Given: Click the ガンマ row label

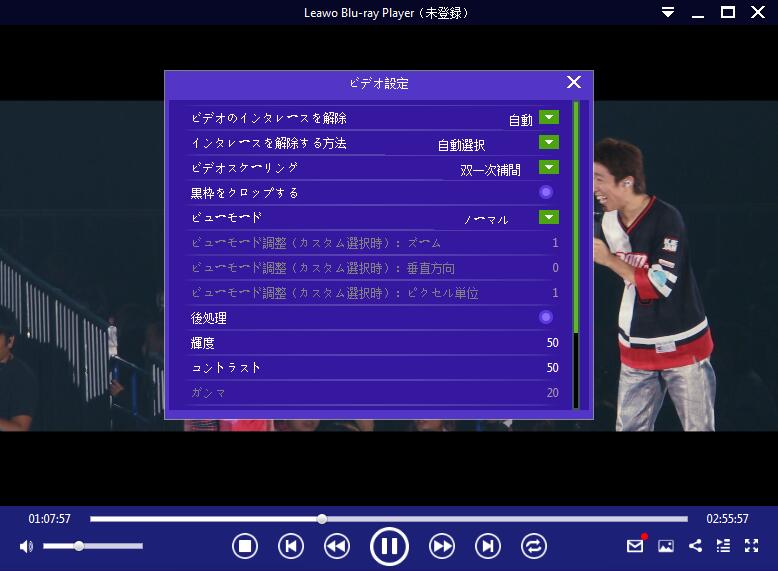Looking at the screenshot, I should [208, 393].
